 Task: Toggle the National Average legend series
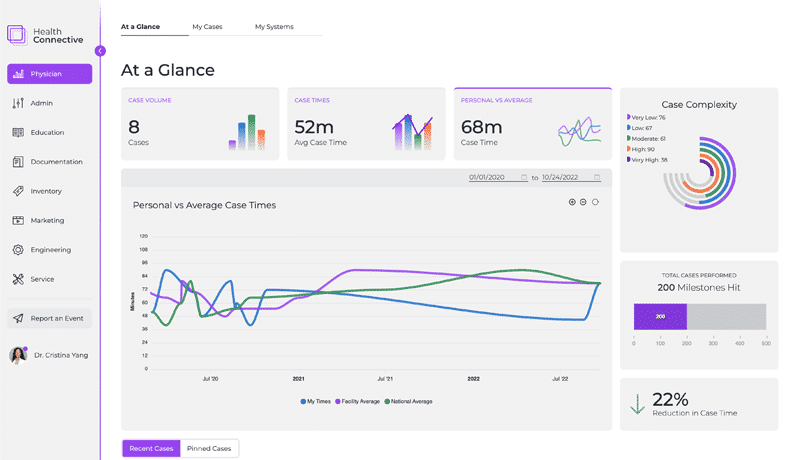tap(408, 401)
